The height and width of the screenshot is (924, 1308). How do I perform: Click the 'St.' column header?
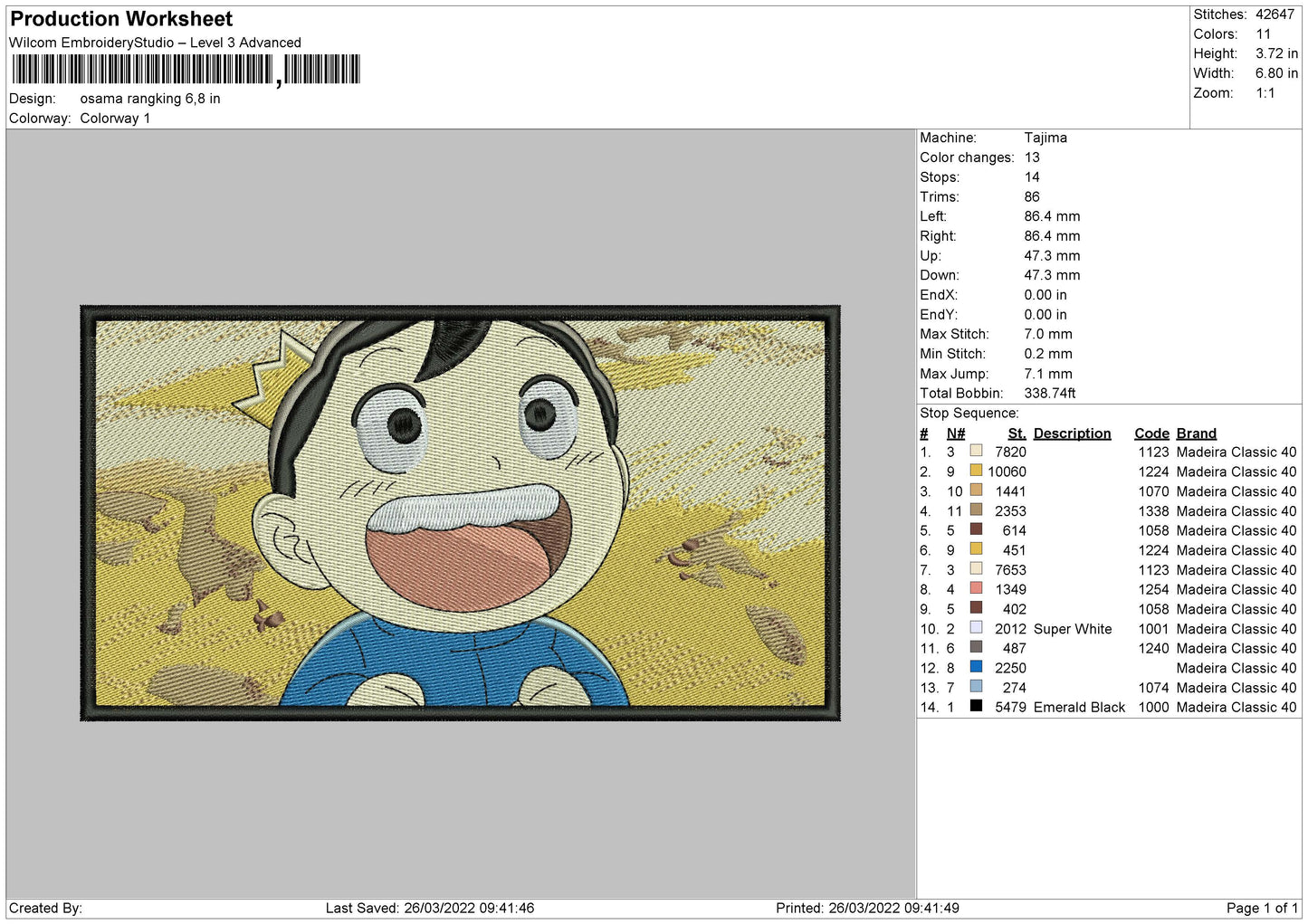(x=1017, y=433)
